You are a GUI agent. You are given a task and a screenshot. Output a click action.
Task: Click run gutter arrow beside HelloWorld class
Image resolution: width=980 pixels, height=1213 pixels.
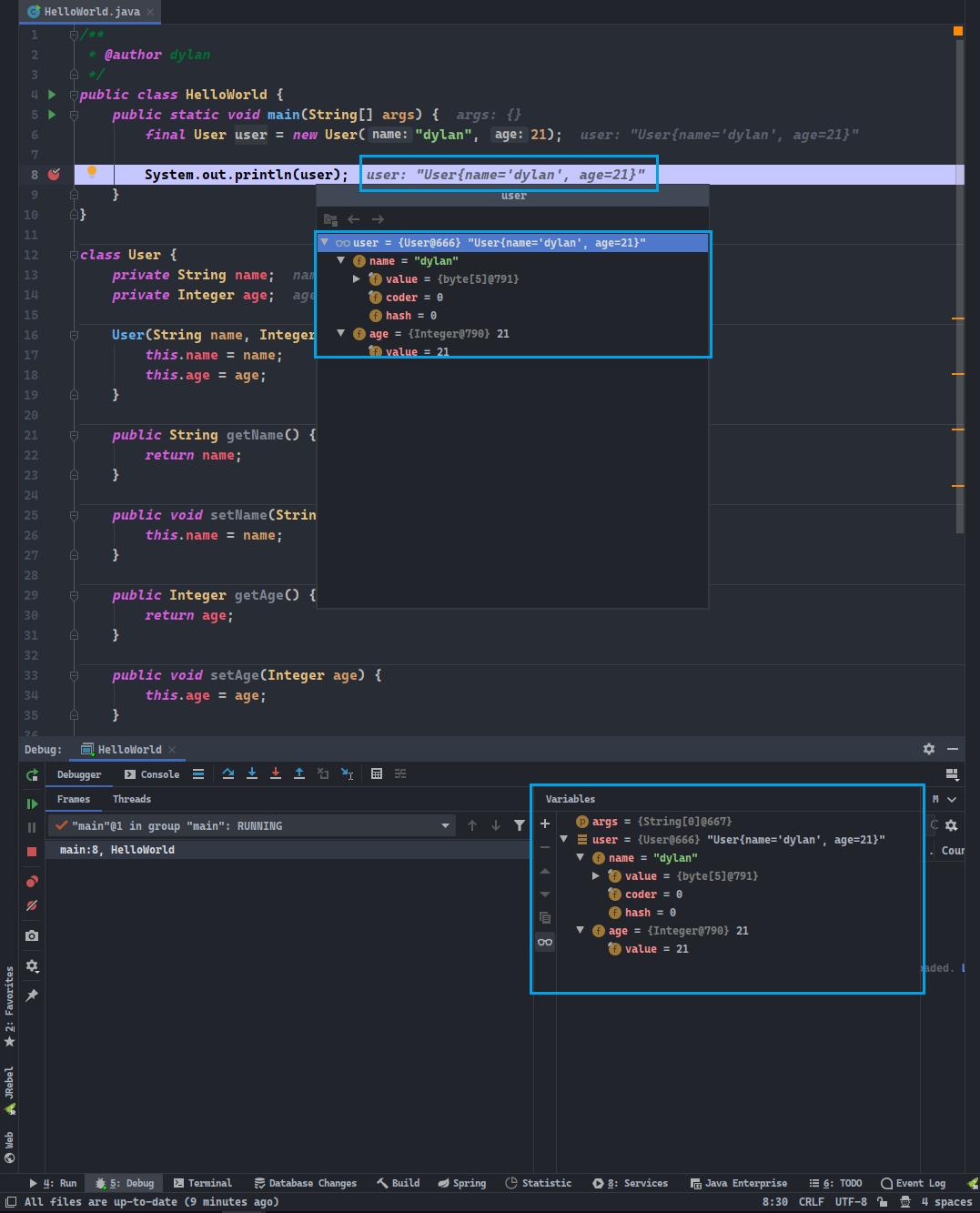[x=52, y=95]
